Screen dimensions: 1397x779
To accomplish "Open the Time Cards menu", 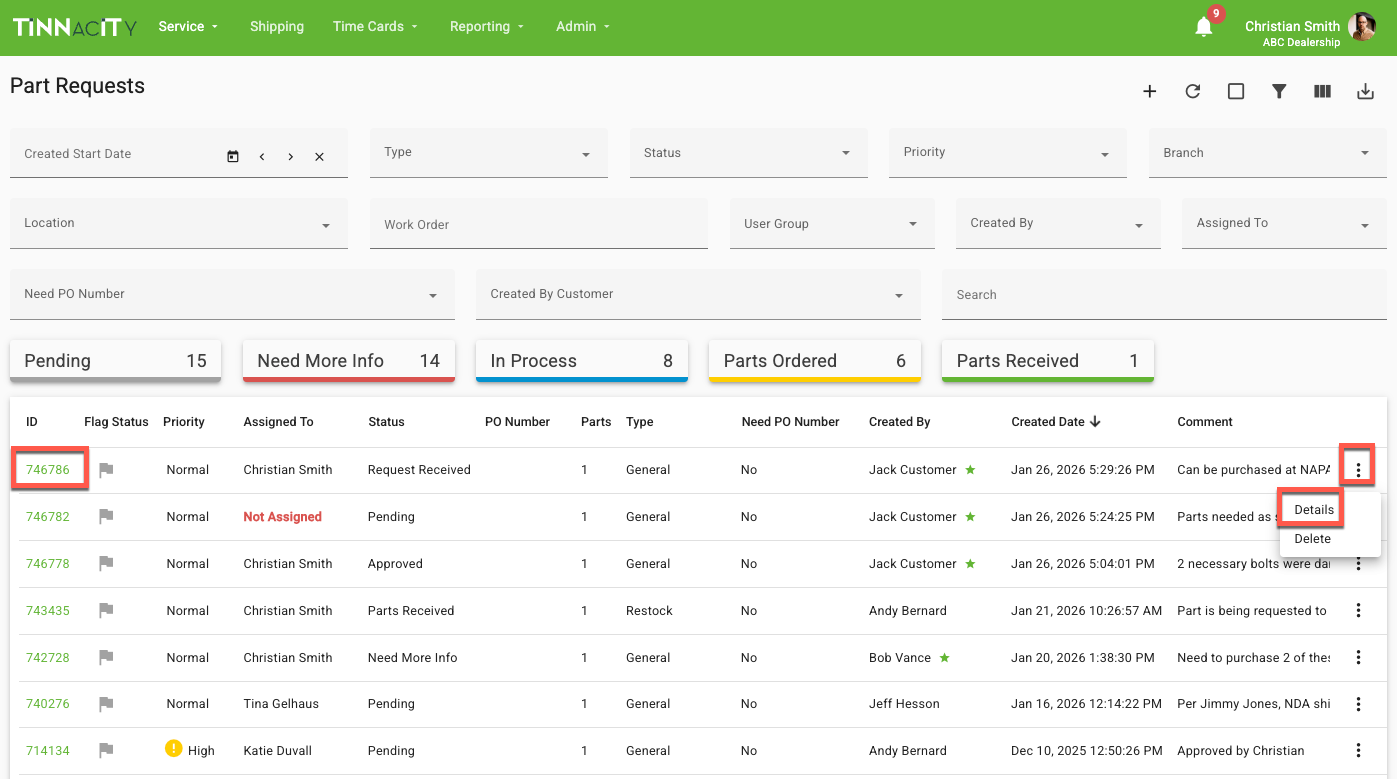I will click(x=376, y=27).
